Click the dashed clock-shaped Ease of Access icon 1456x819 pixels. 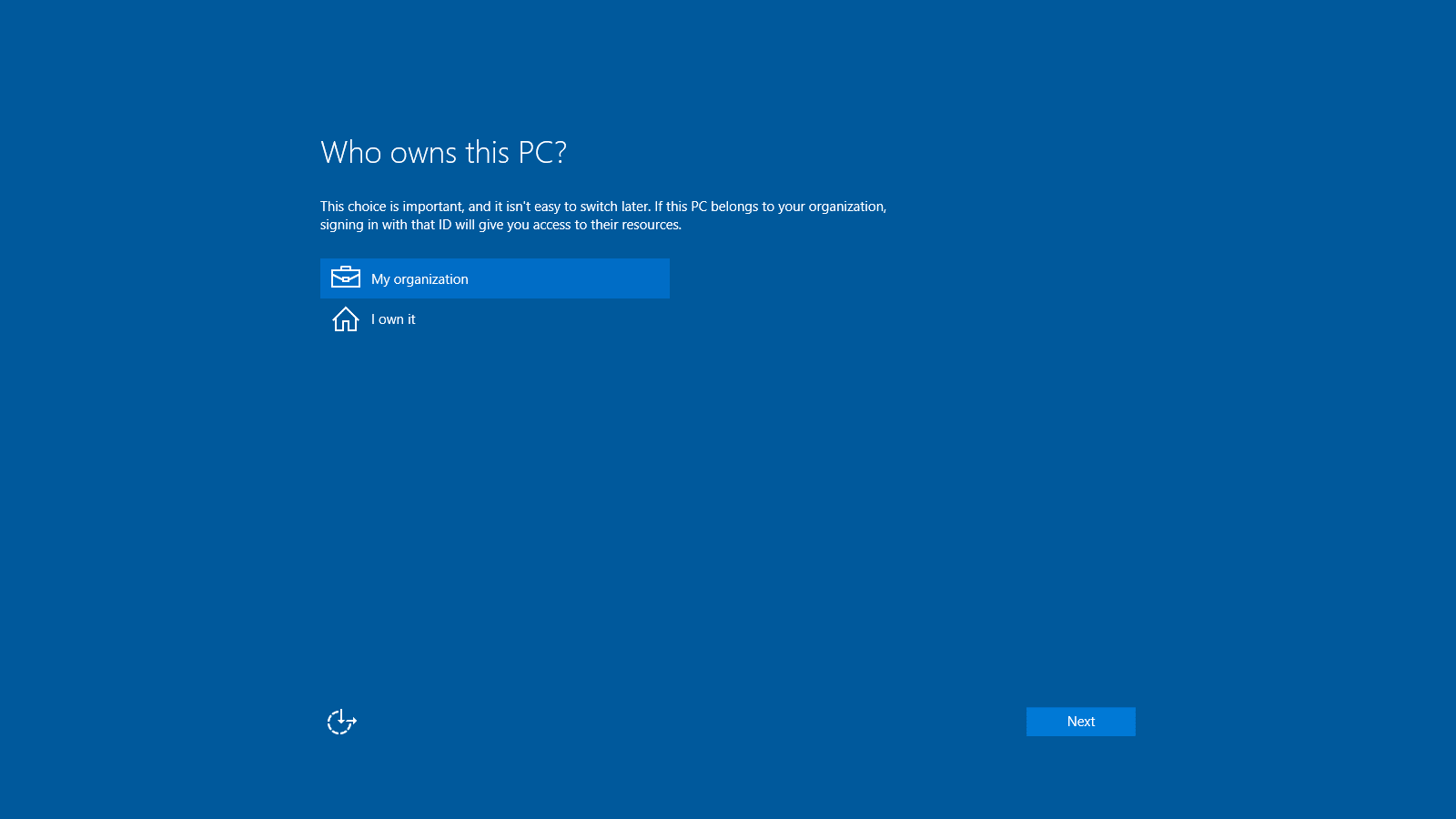(x=341, y=722)
